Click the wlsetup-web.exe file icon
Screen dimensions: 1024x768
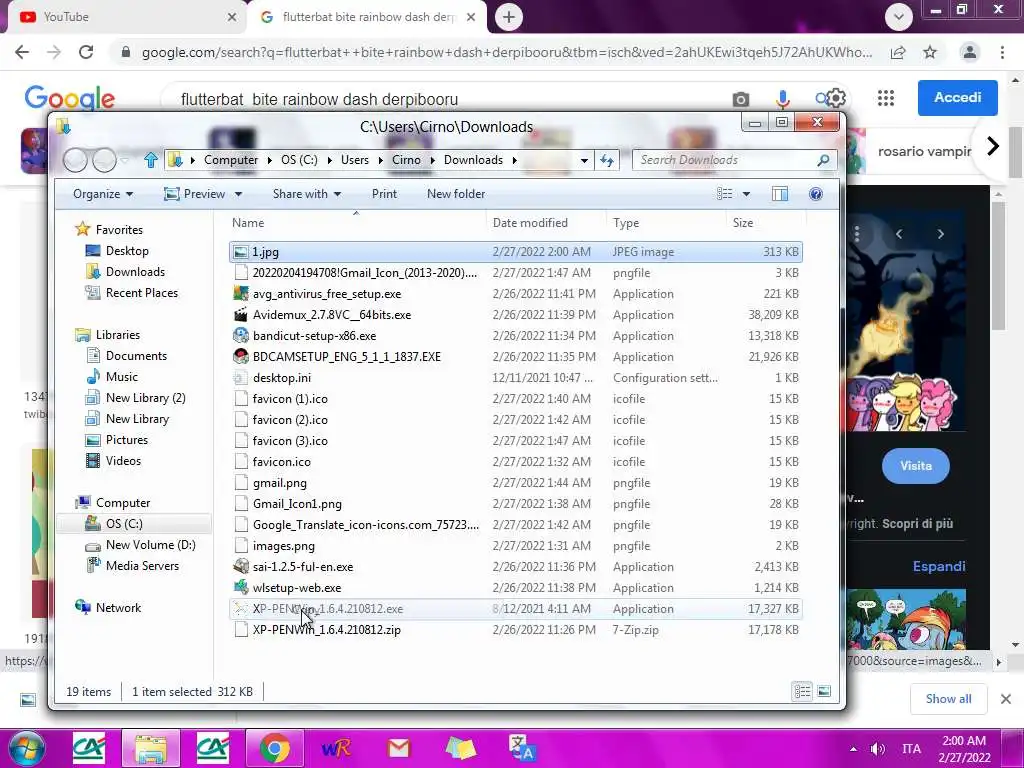tap(241, 588)
